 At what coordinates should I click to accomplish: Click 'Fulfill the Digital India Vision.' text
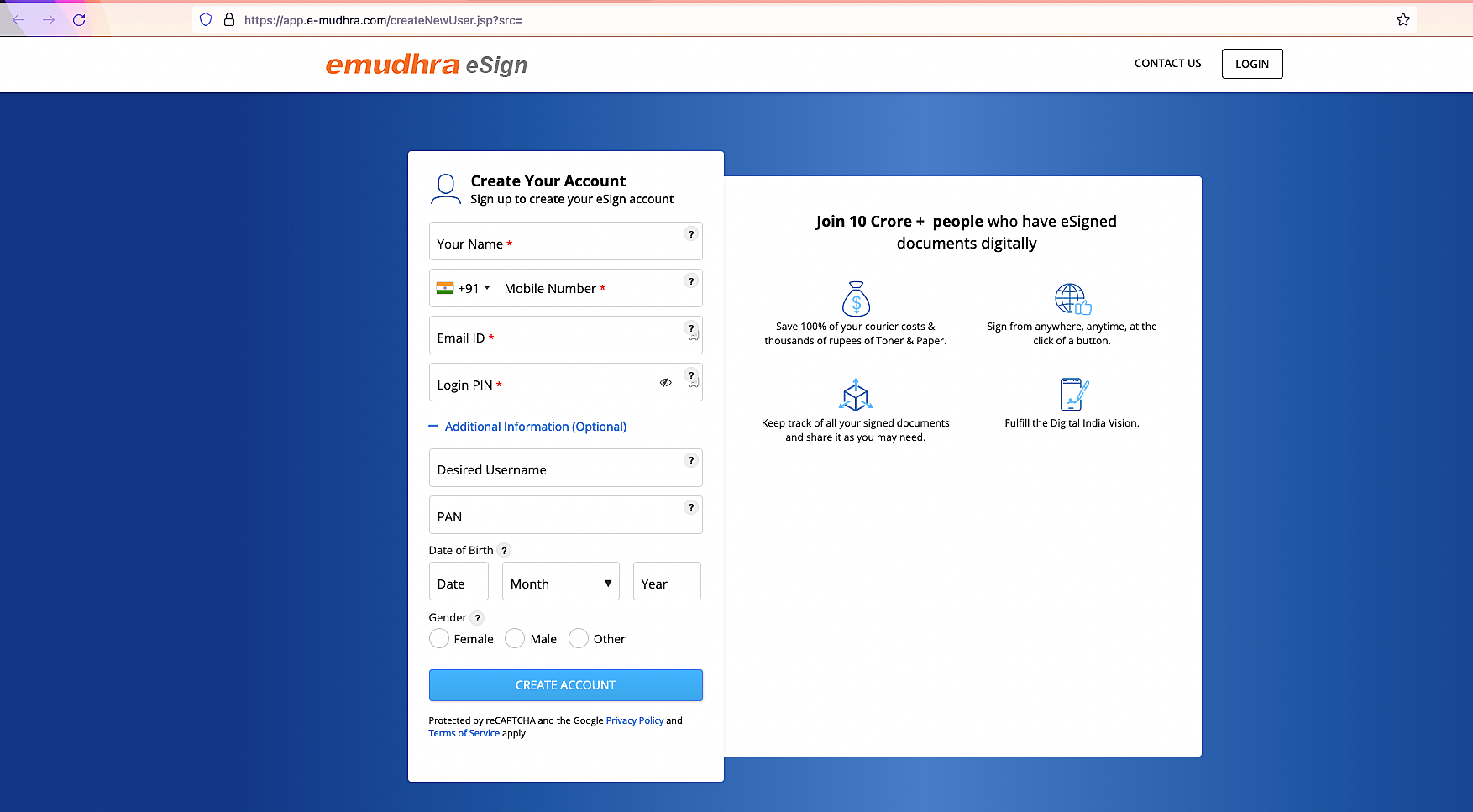tap(1072, 423)
